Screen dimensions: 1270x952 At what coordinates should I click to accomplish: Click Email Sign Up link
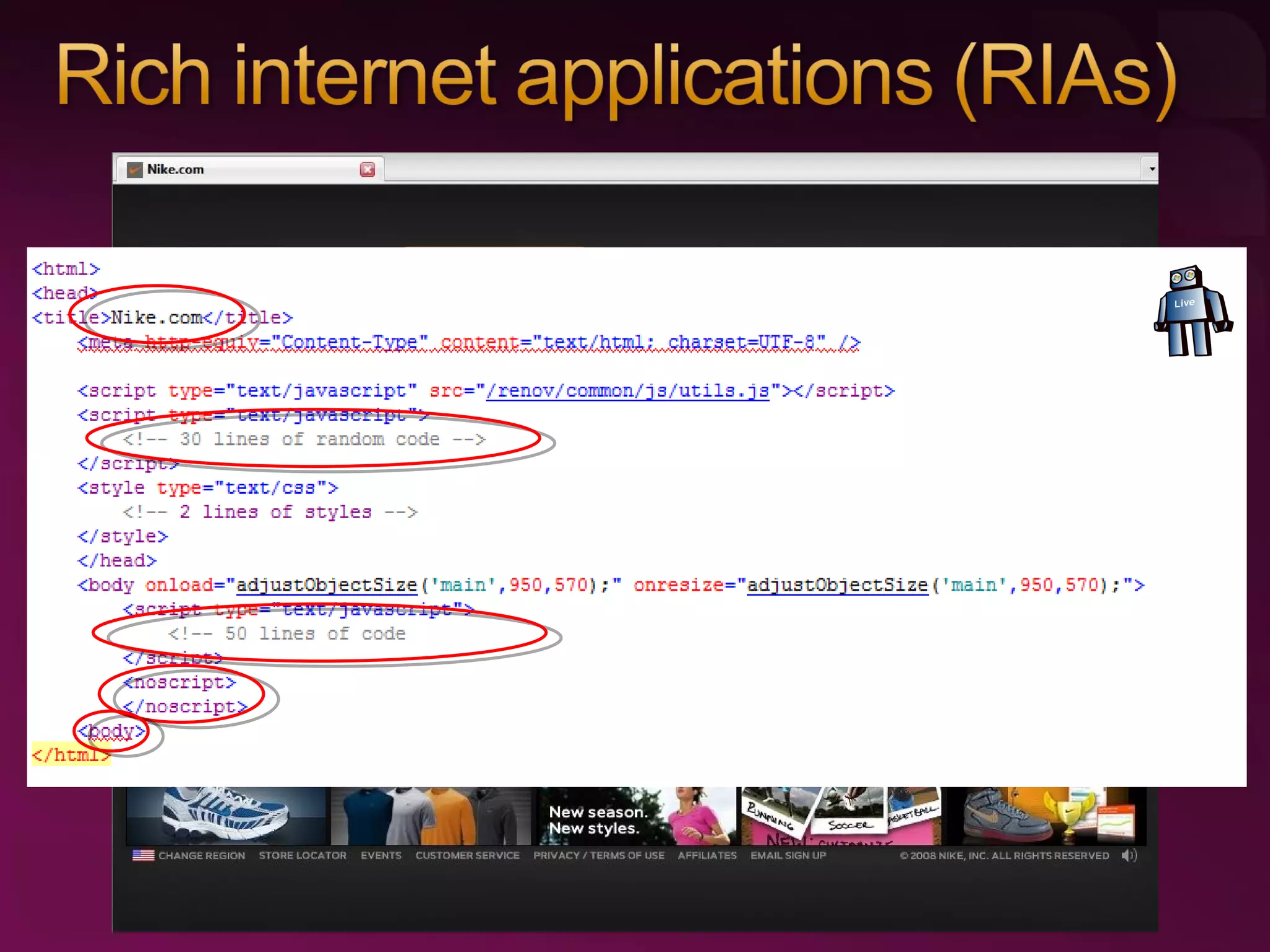pyautogui.click(x=788, y=856)
